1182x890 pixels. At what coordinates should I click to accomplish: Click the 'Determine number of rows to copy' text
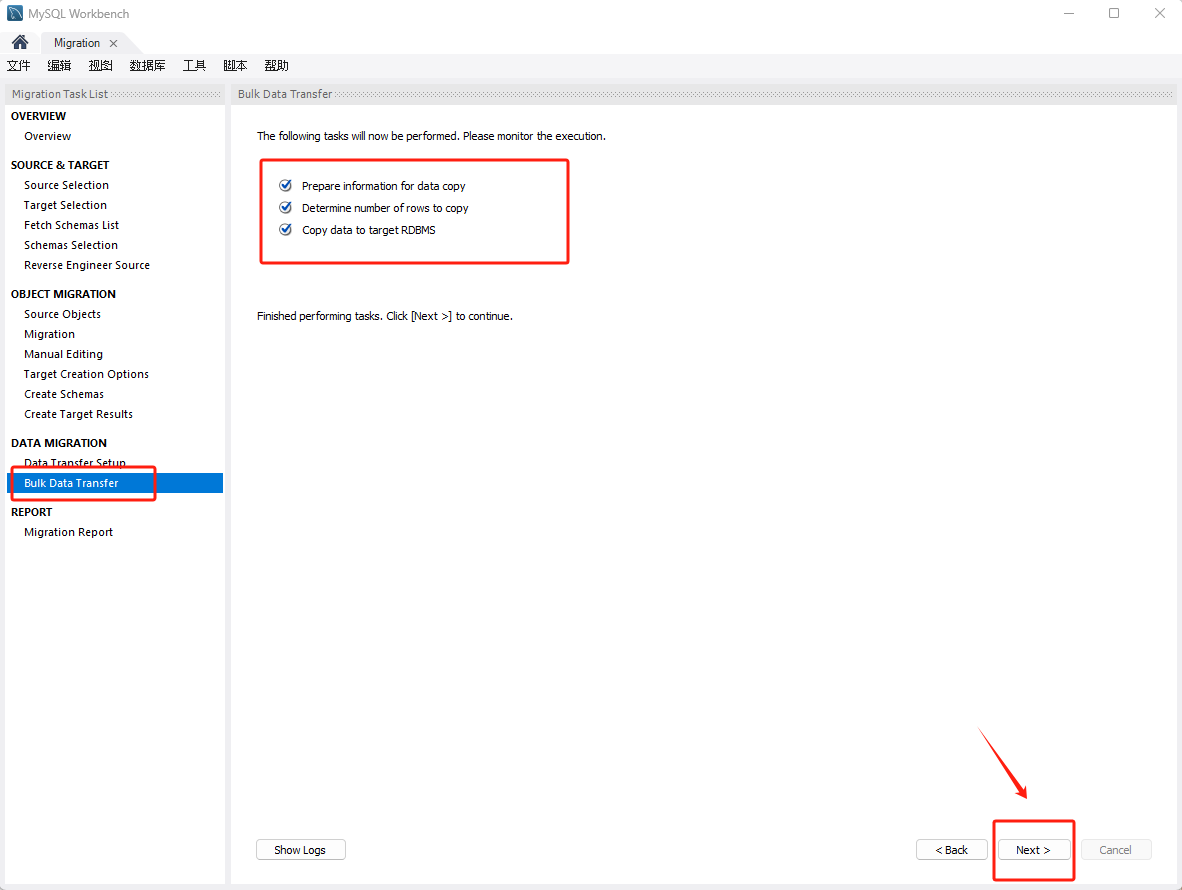tap(385, 208)
